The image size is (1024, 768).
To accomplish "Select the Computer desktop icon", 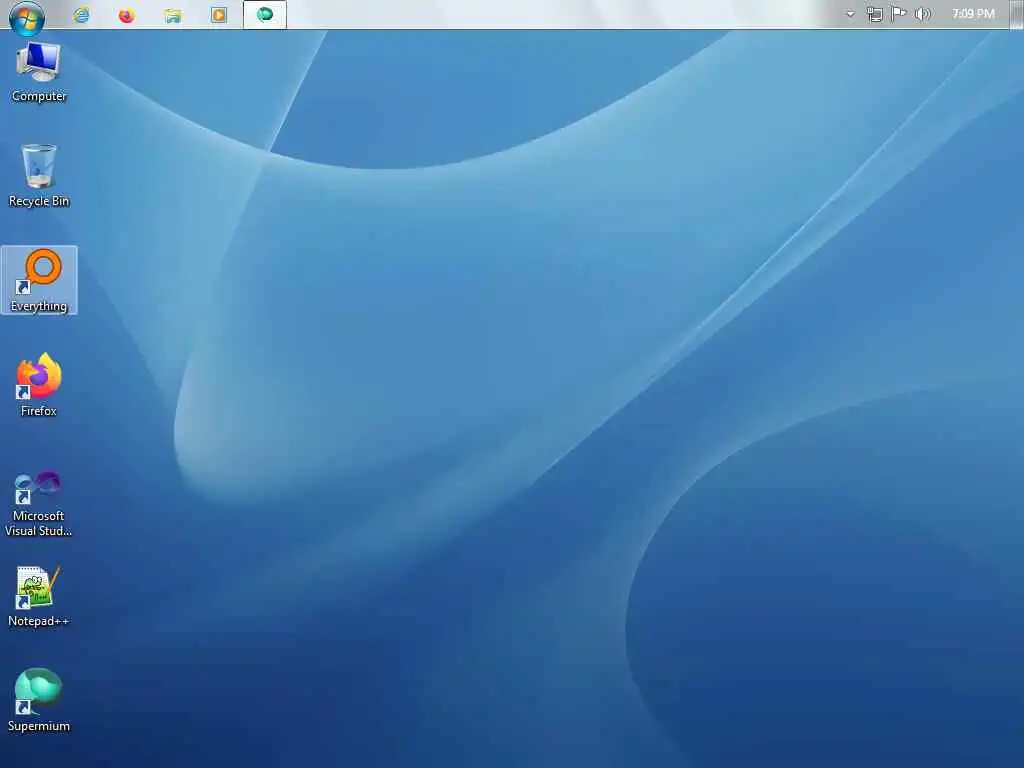I will pyautogui.click(x=39, y=72).
